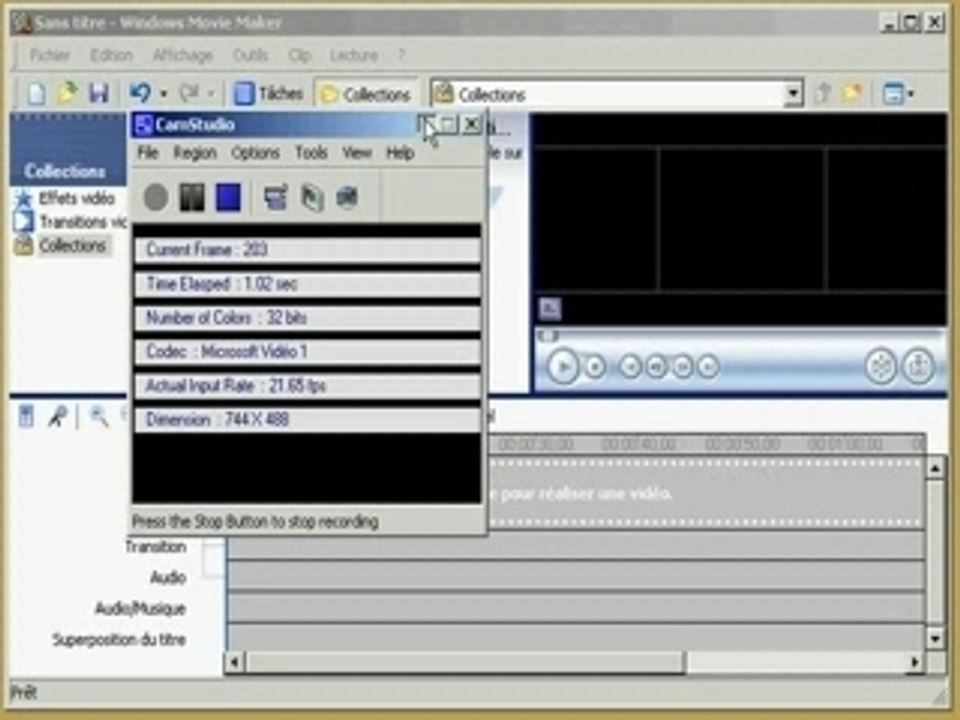Click the CamStudio record-to-AVI/SWF toggle icon
The image size is (960, 720).
312,197
